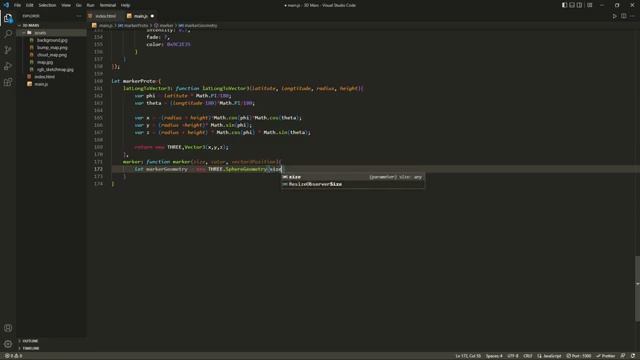
Task: Open the Explorer view in the activity bar
Action: pos(8,18)
